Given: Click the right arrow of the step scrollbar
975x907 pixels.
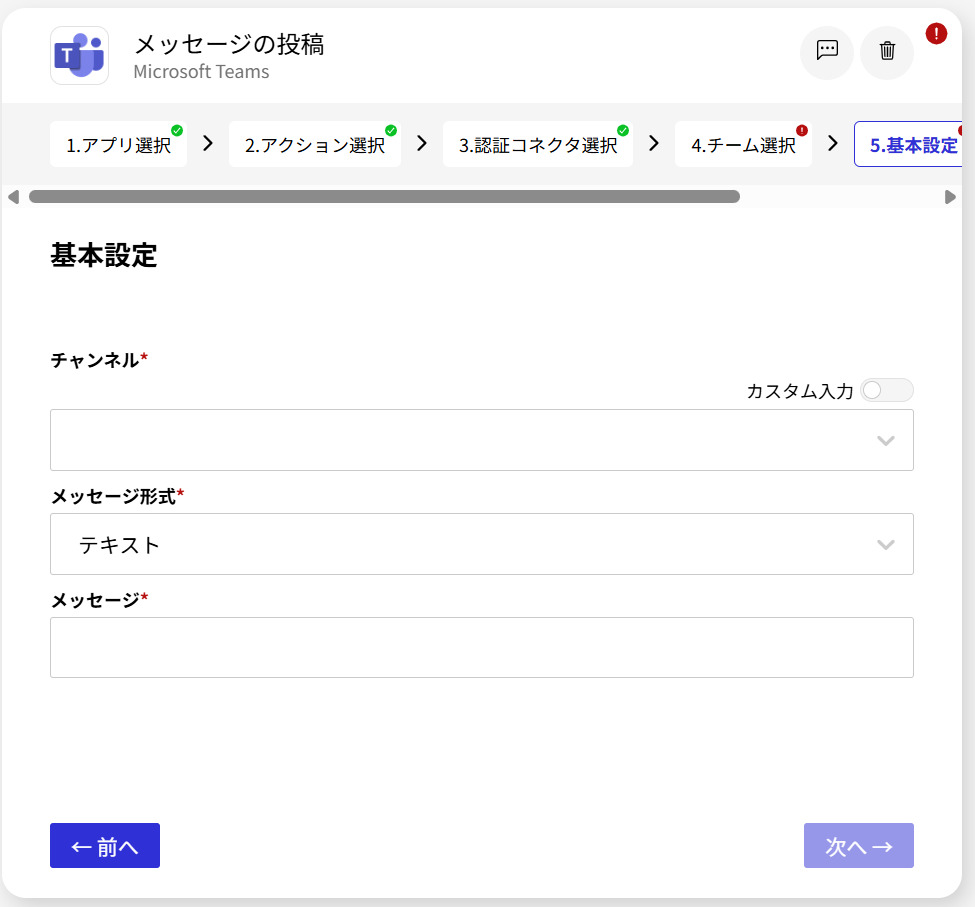Looking at the screenshot, I should (950, 197).
